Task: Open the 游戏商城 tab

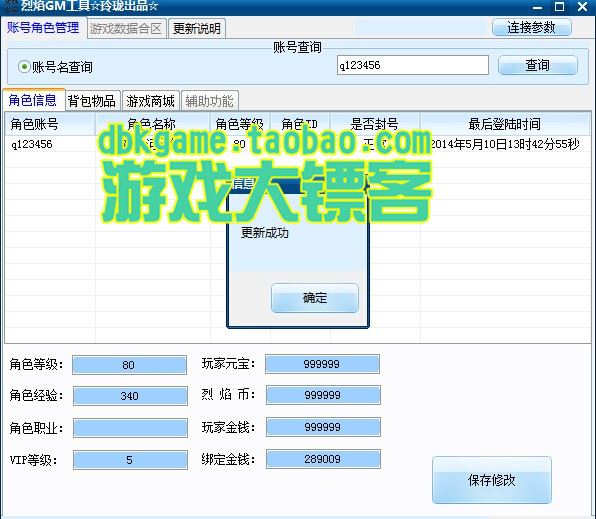Action: (151, 101)
